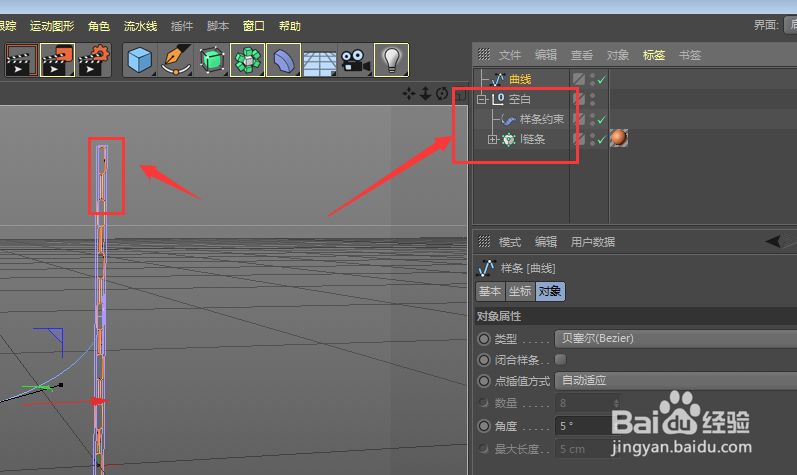Open Render Settings clapperboard with gear
The image size is (797, 475).
(94, 60)
